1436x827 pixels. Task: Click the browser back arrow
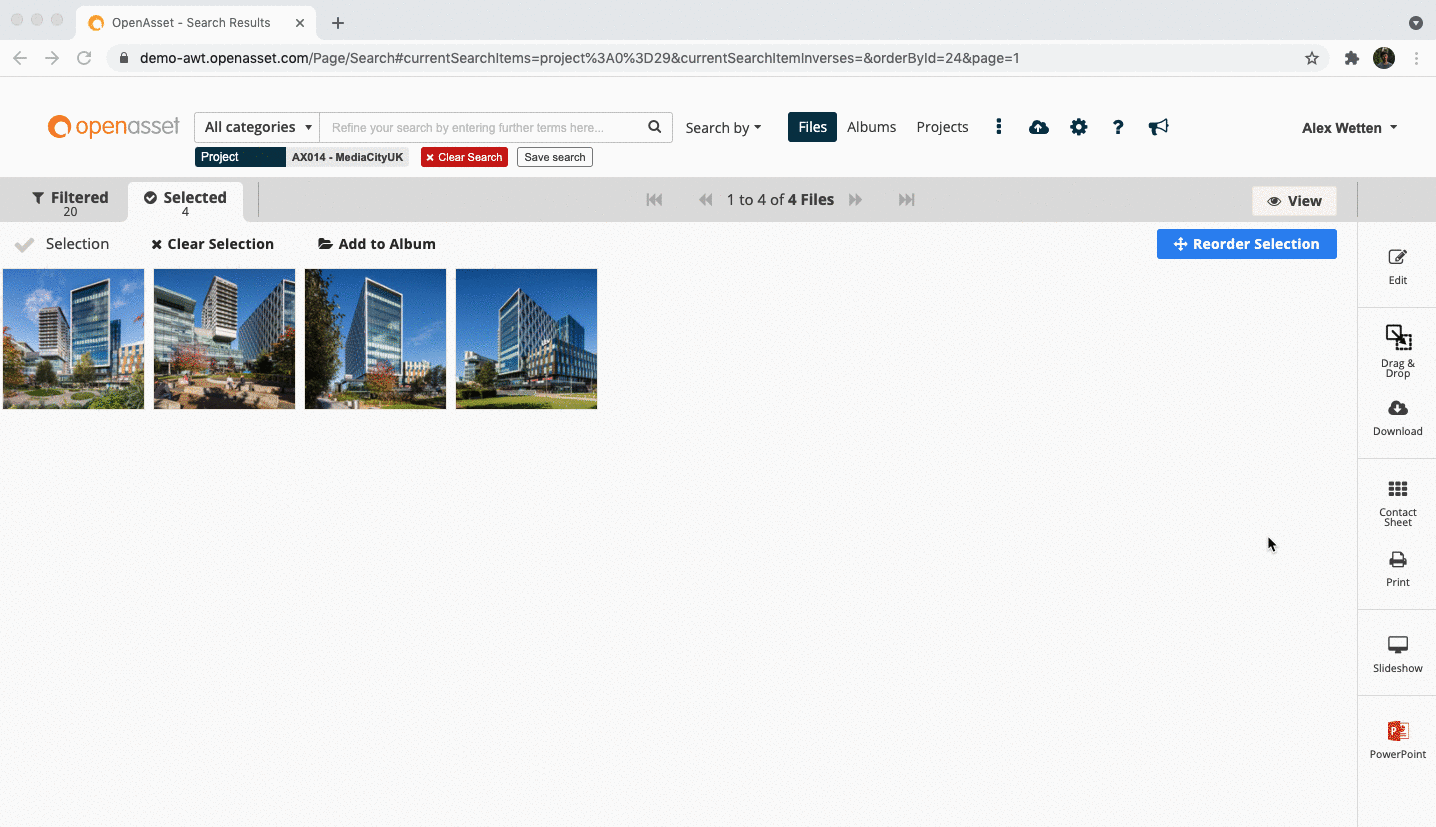click(20, 58)
